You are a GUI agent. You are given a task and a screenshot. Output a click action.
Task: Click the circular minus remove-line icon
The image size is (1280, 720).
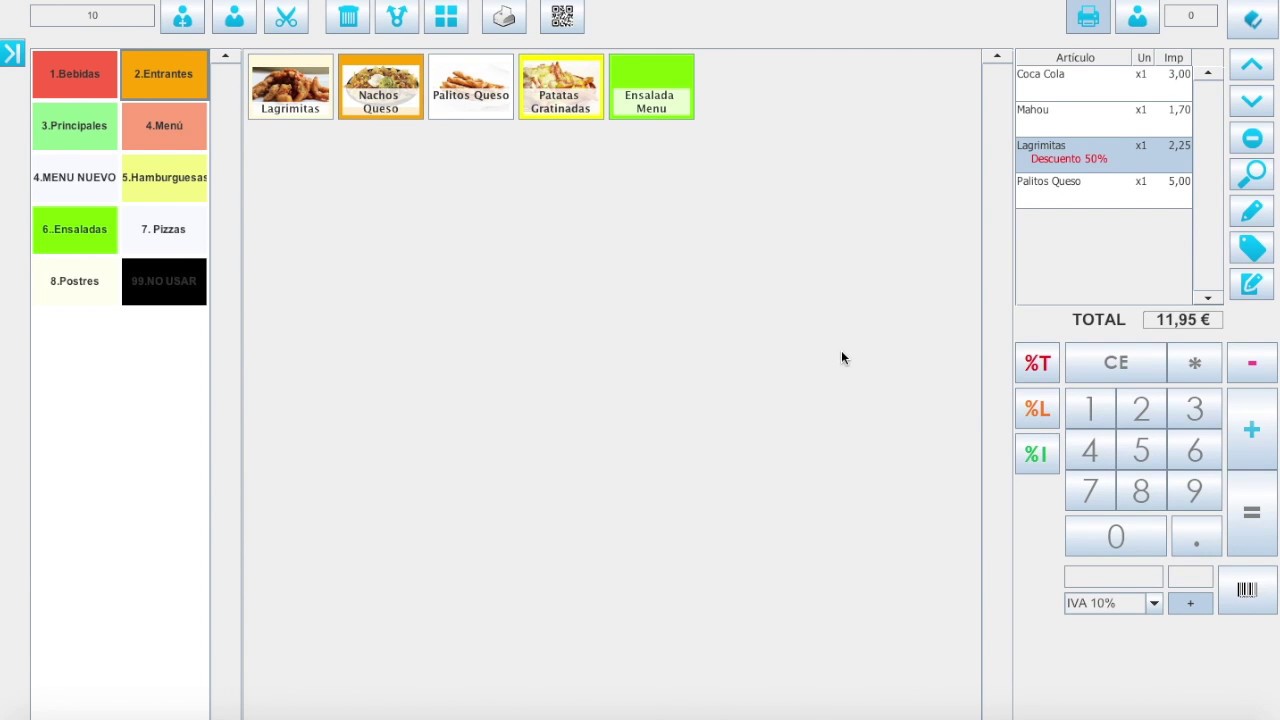point(1252,138)
